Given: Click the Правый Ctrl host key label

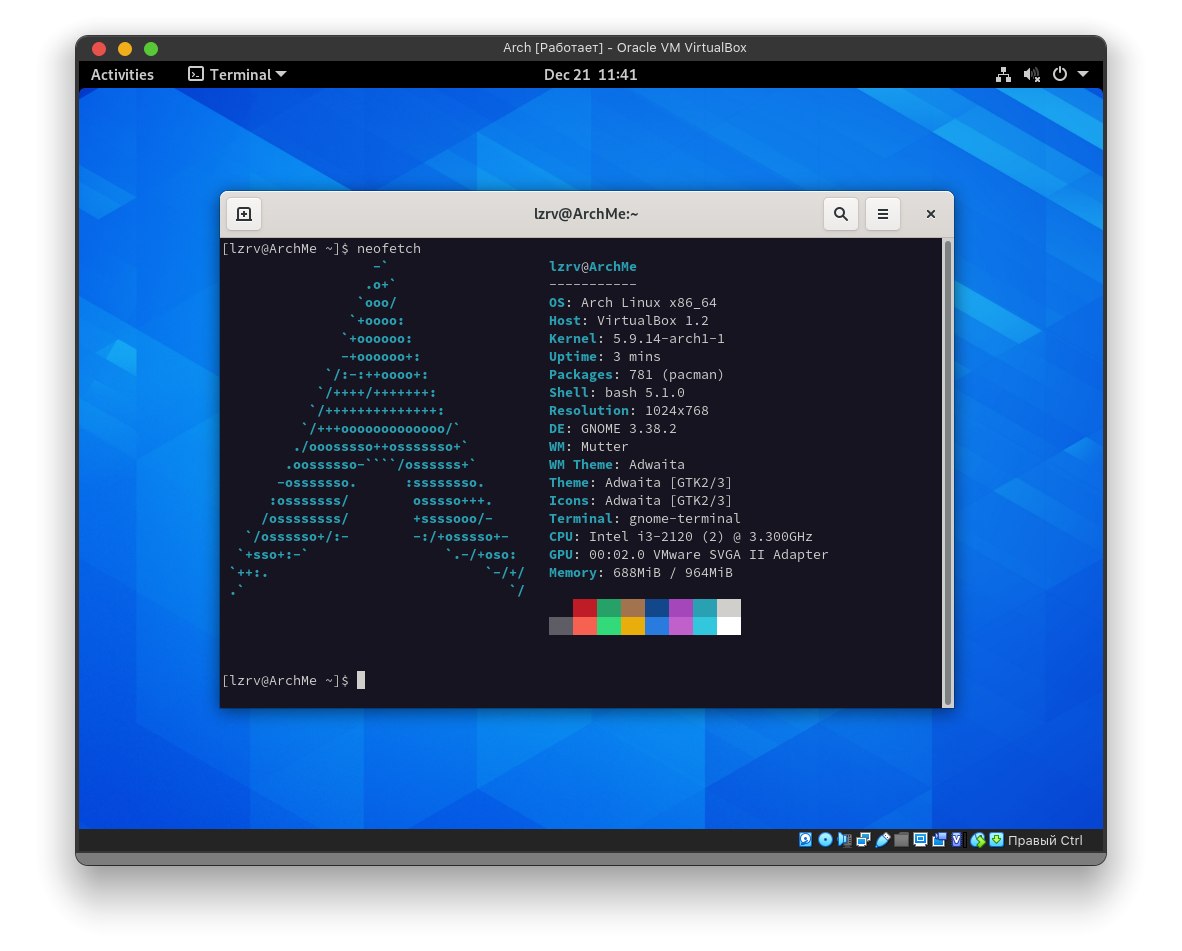Looking at the screenshot, I should (x=1045, y=840).
